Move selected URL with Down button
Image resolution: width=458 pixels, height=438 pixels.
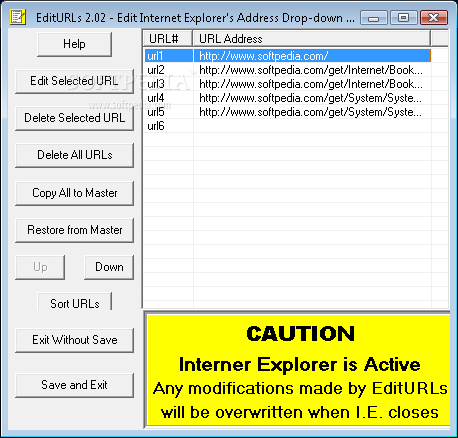(109, 267)
